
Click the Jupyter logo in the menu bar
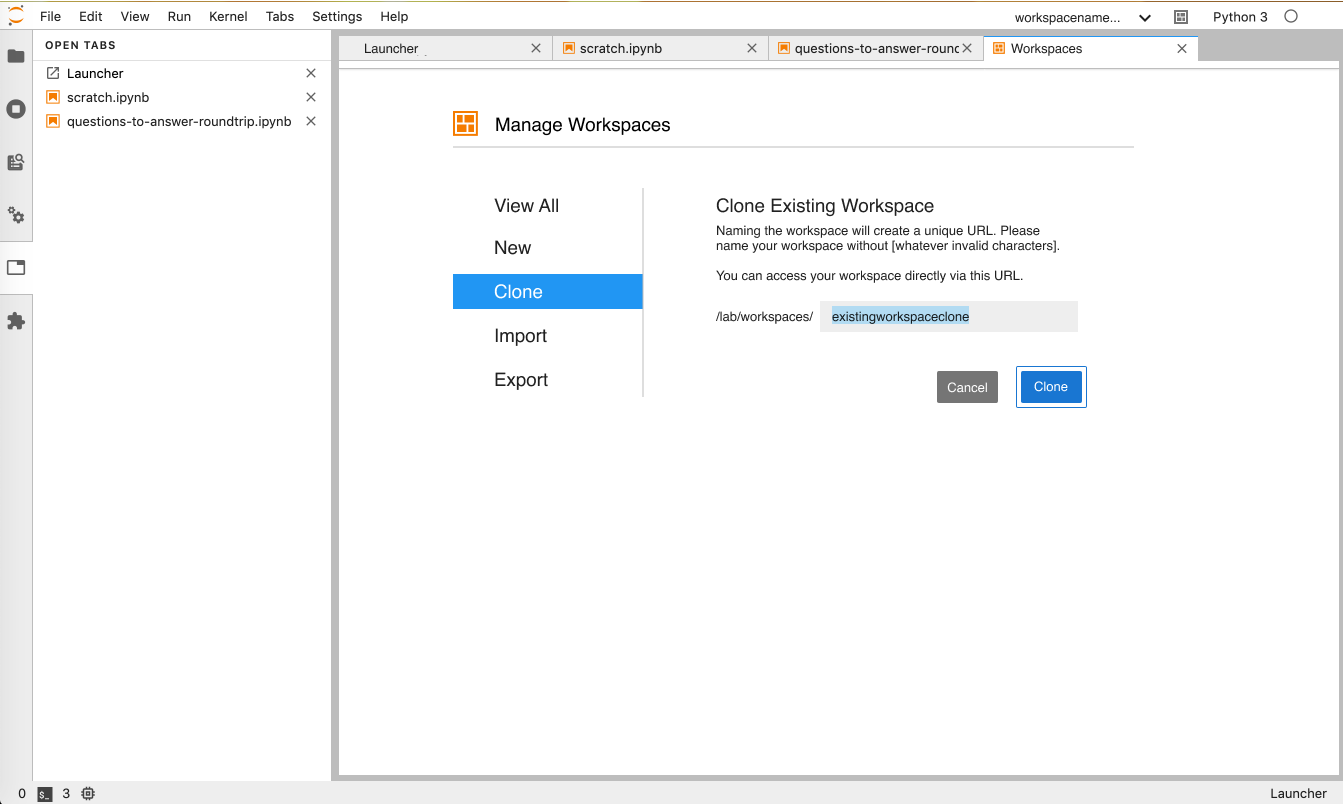[16, 16]
